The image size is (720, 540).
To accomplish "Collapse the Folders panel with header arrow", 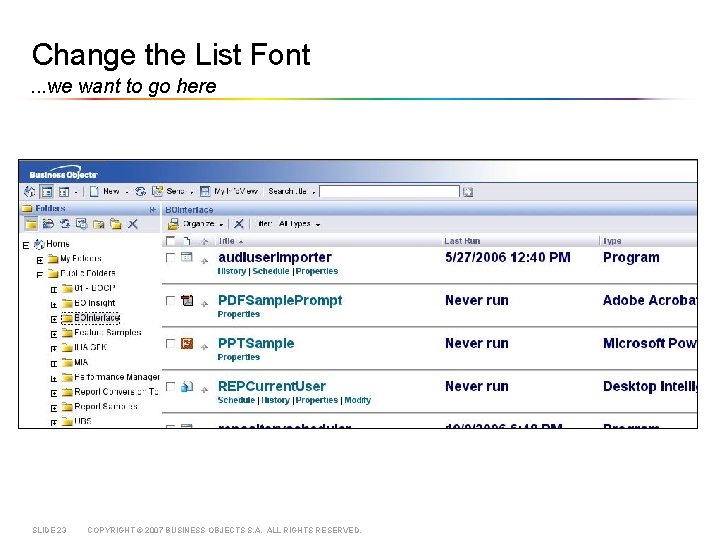I will click(x=153, y=209).
